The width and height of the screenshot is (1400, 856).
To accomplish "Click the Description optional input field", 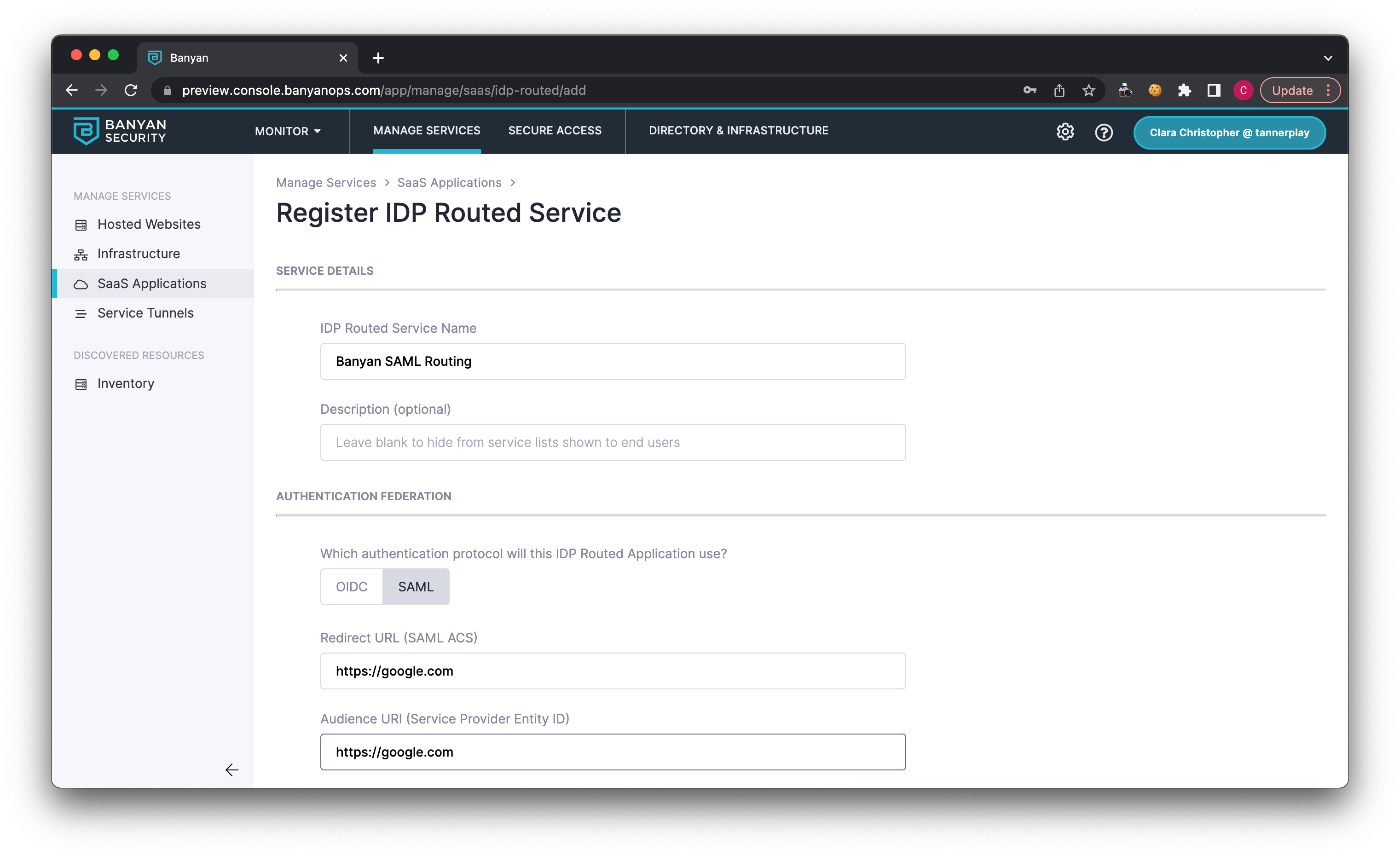I will 613,442.
